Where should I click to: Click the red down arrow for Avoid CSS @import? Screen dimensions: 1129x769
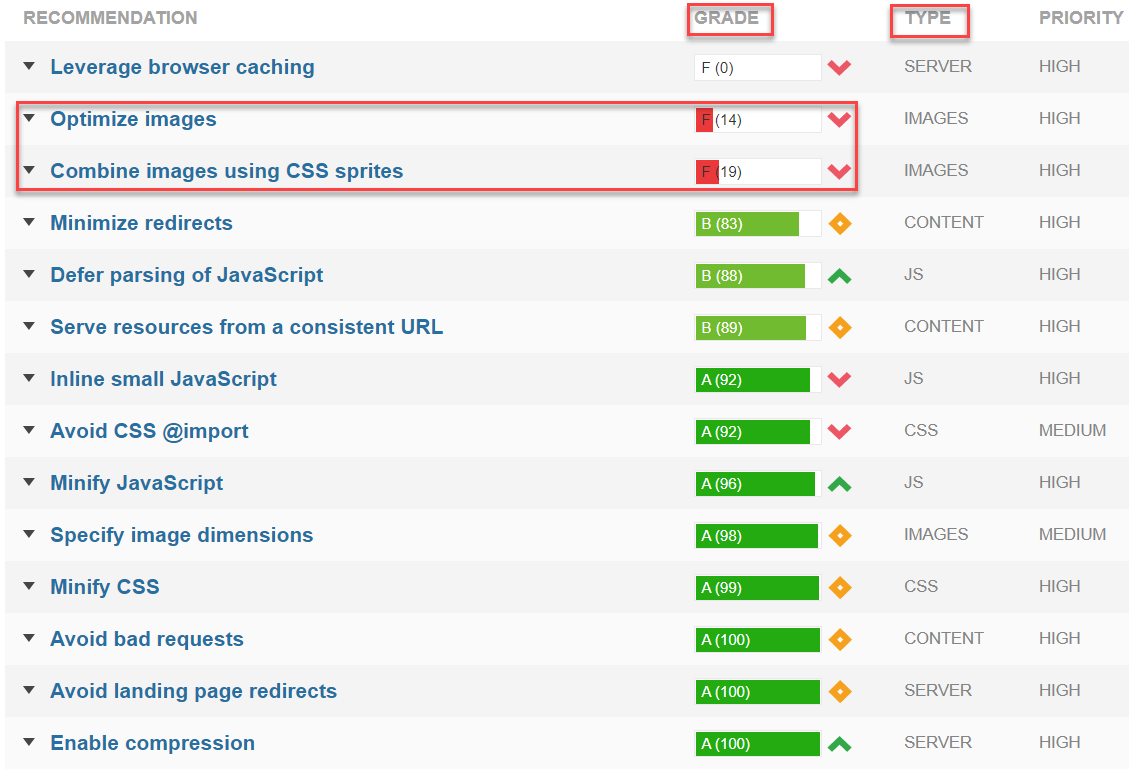point(839,431)
